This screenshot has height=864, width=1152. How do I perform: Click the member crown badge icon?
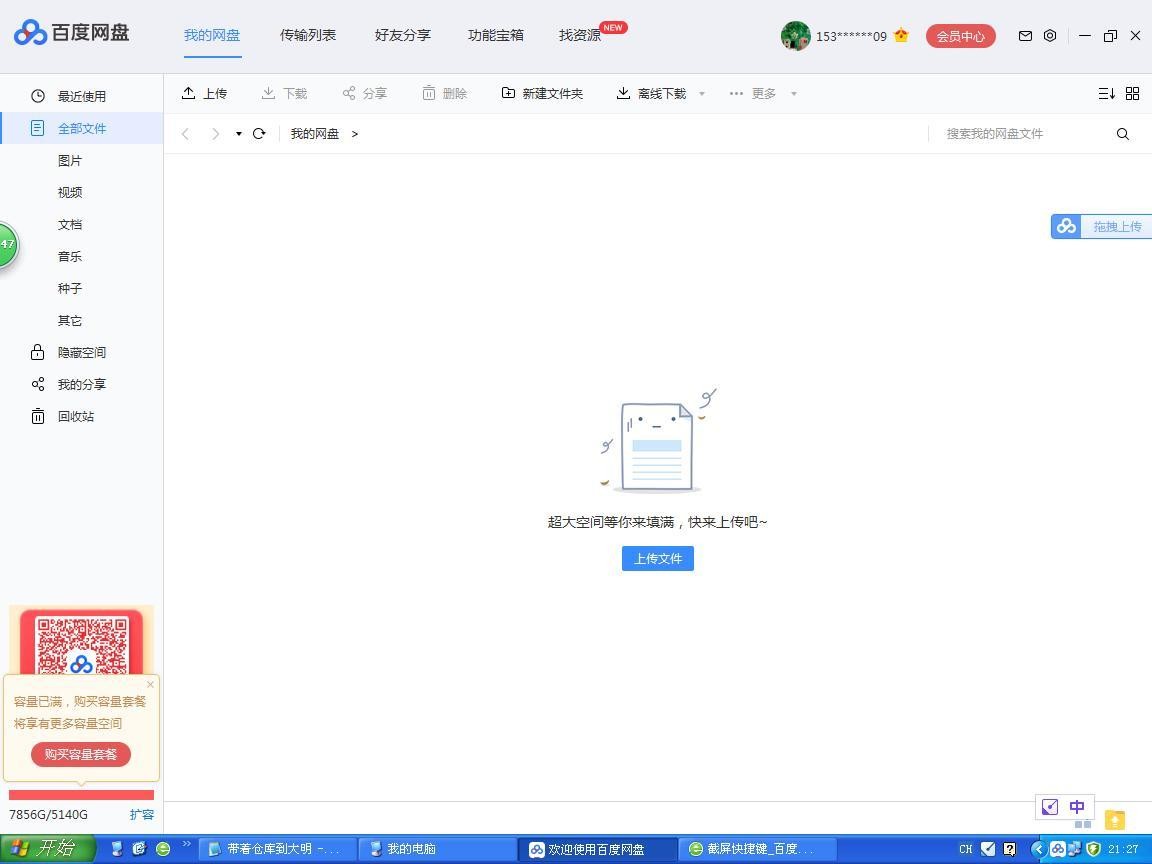[901, 35]
